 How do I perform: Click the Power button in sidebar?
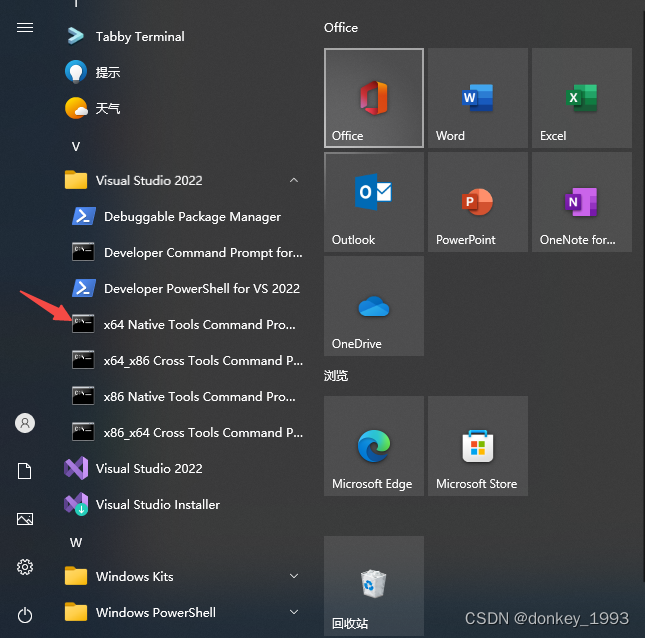tap(25, 615)
